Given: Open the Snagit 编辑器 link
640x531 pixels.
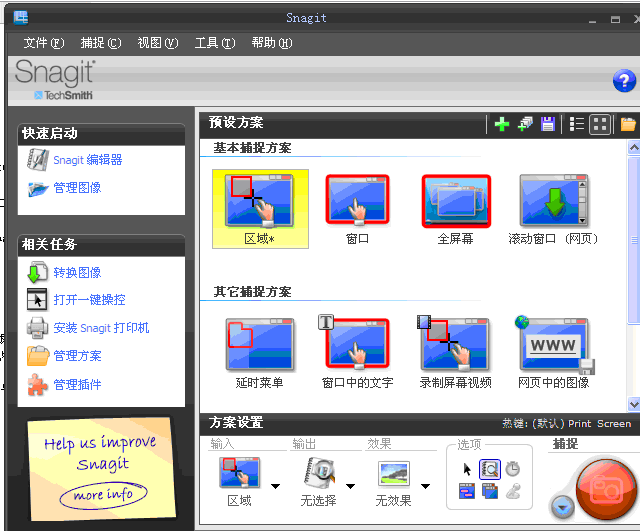Looking at the screenshot, I should [88, 160].
